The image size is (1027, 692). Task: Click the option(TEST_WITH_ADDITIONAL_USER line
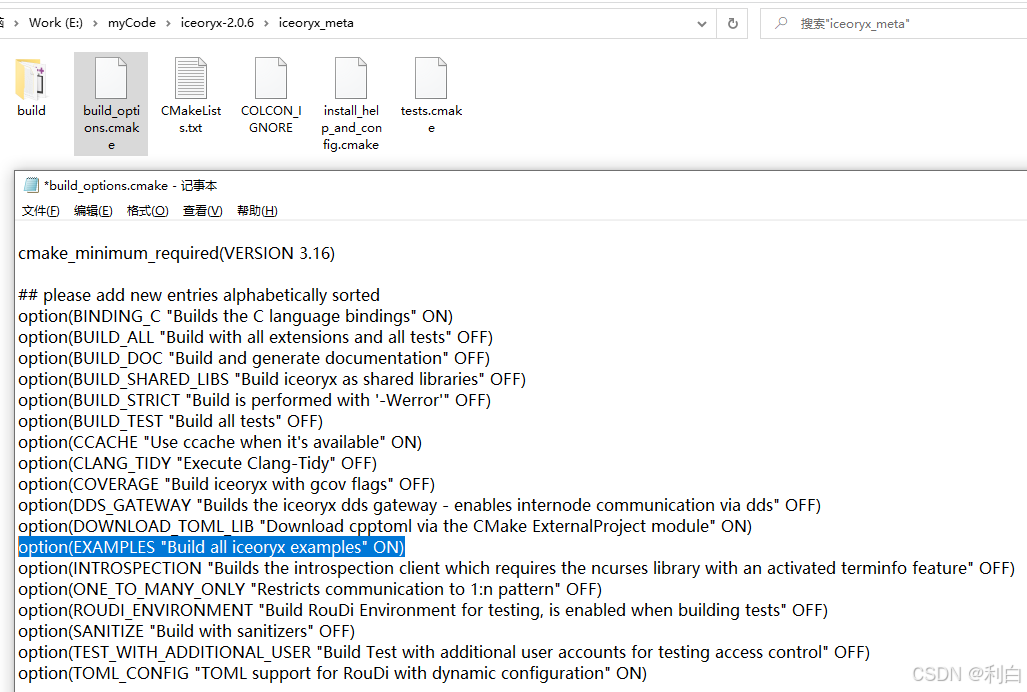[444, 651]
